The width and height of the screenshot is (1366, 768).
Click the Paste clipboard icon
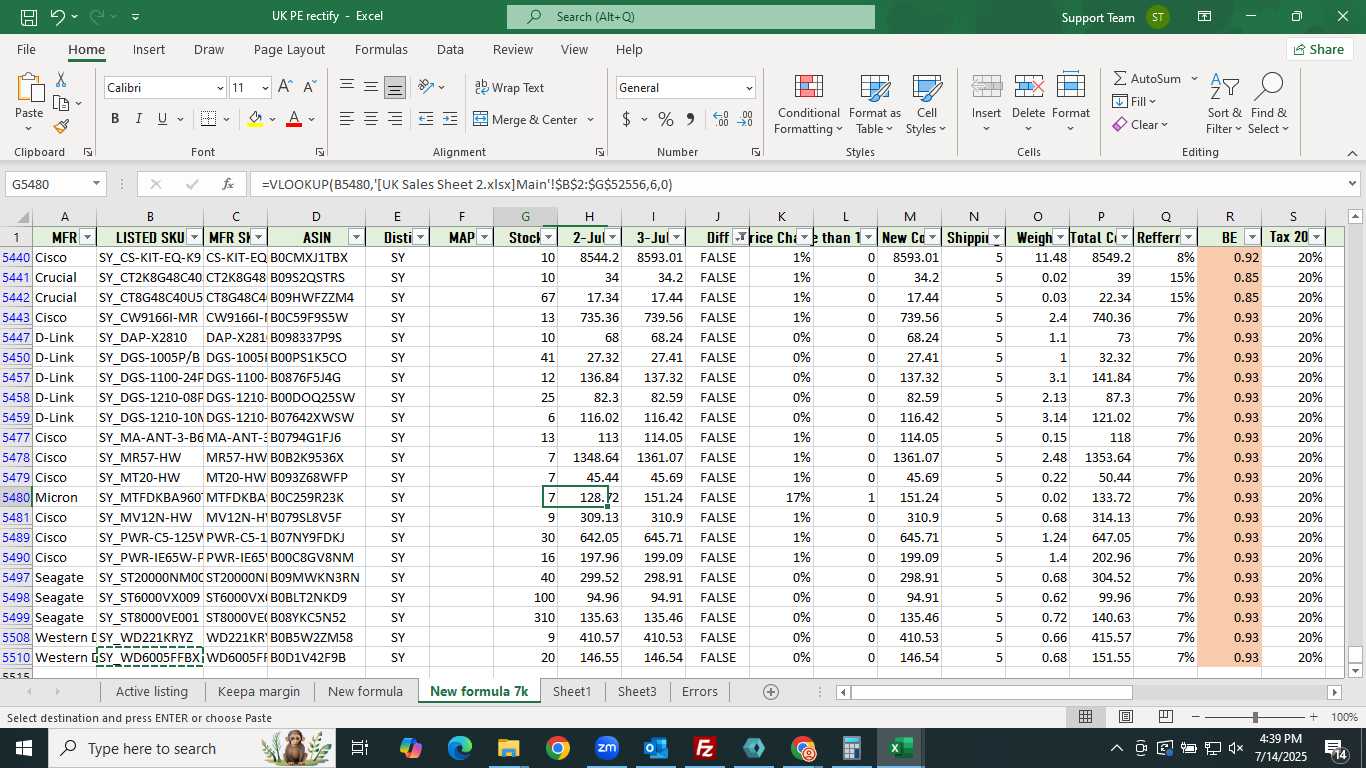(29, 88)
